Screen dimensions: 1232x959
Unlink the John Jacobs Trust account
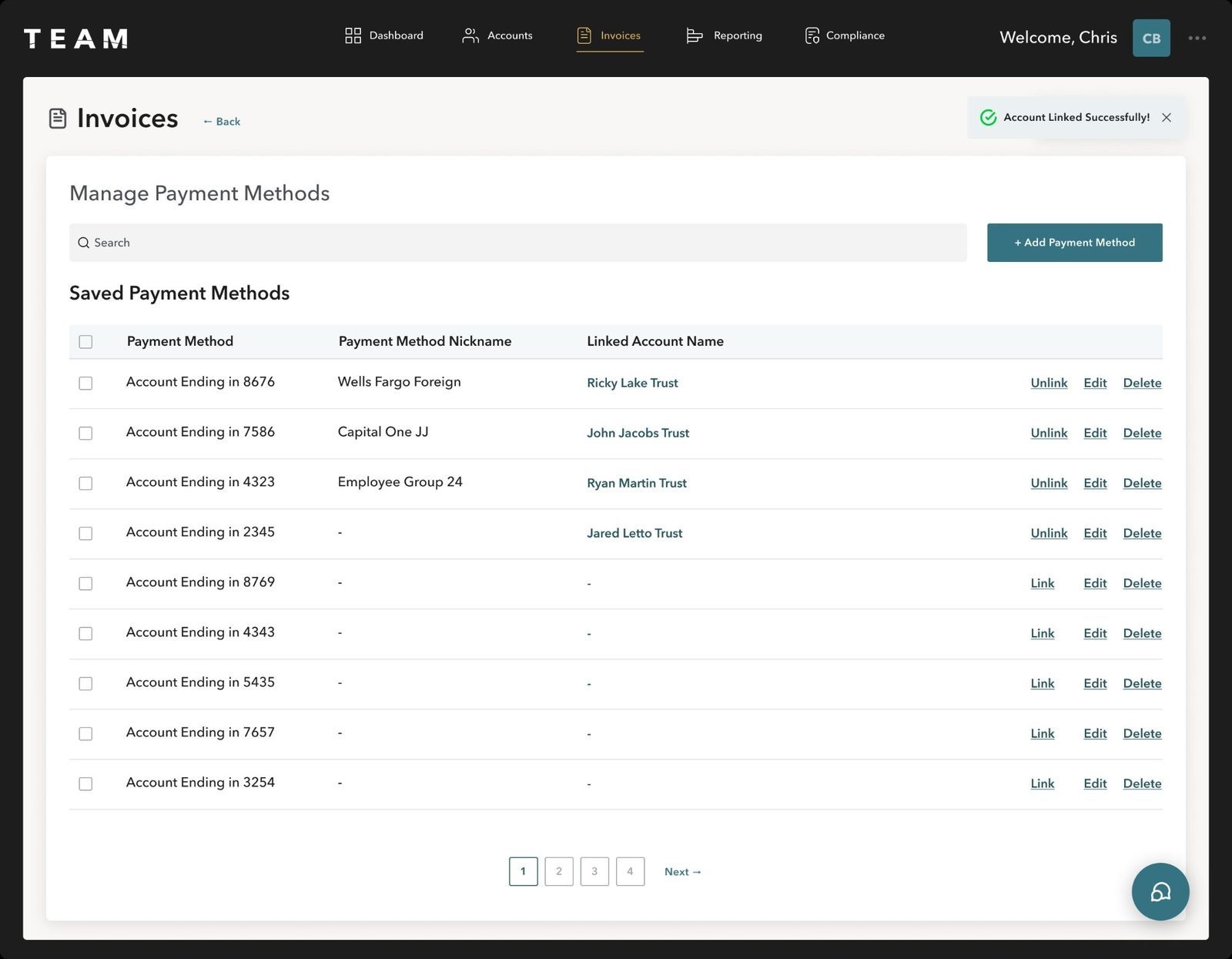coord(1049,433)
